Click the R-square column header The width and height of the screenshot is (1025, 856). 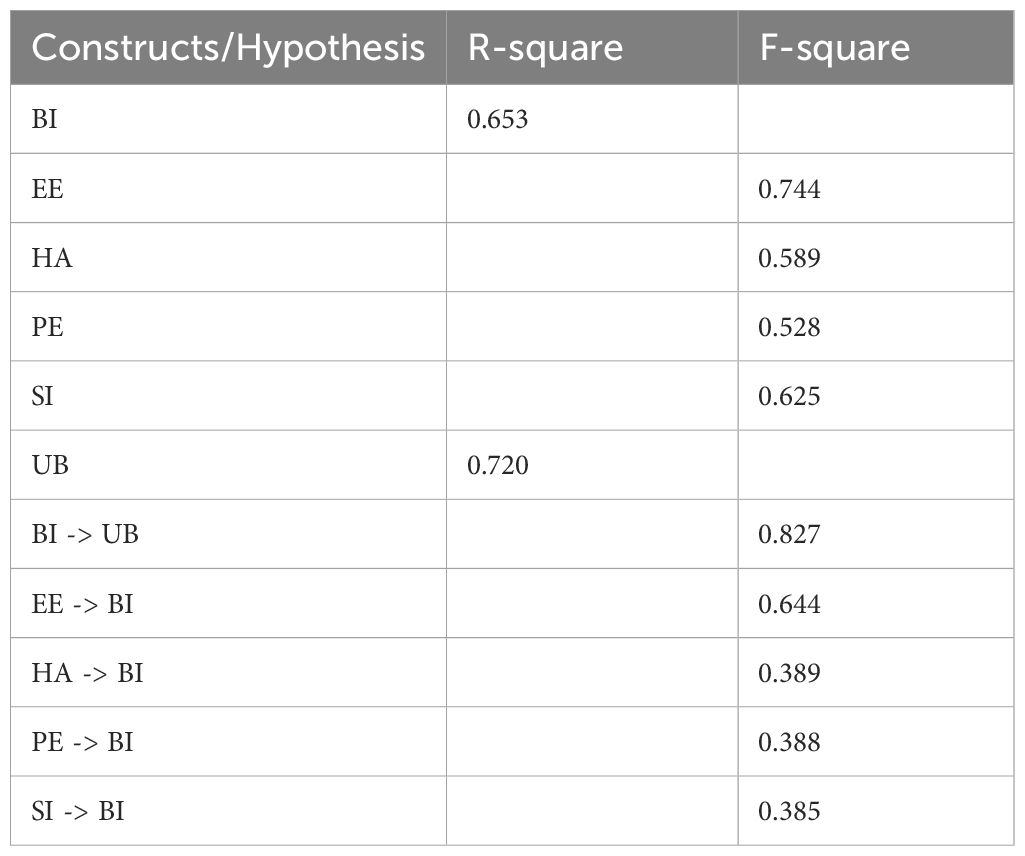pyautogui.click(x=545, y=48)
